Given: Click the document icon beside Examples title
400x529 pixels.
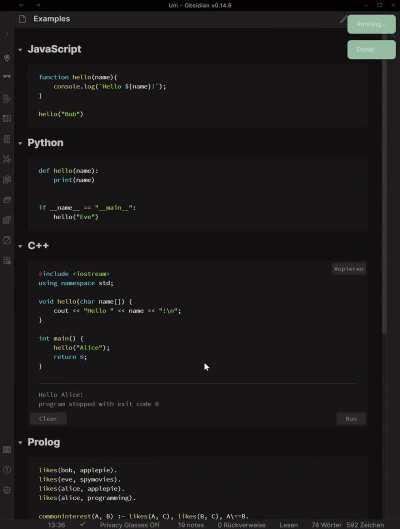Looking at the screenshot, I should tap(22, 19).
